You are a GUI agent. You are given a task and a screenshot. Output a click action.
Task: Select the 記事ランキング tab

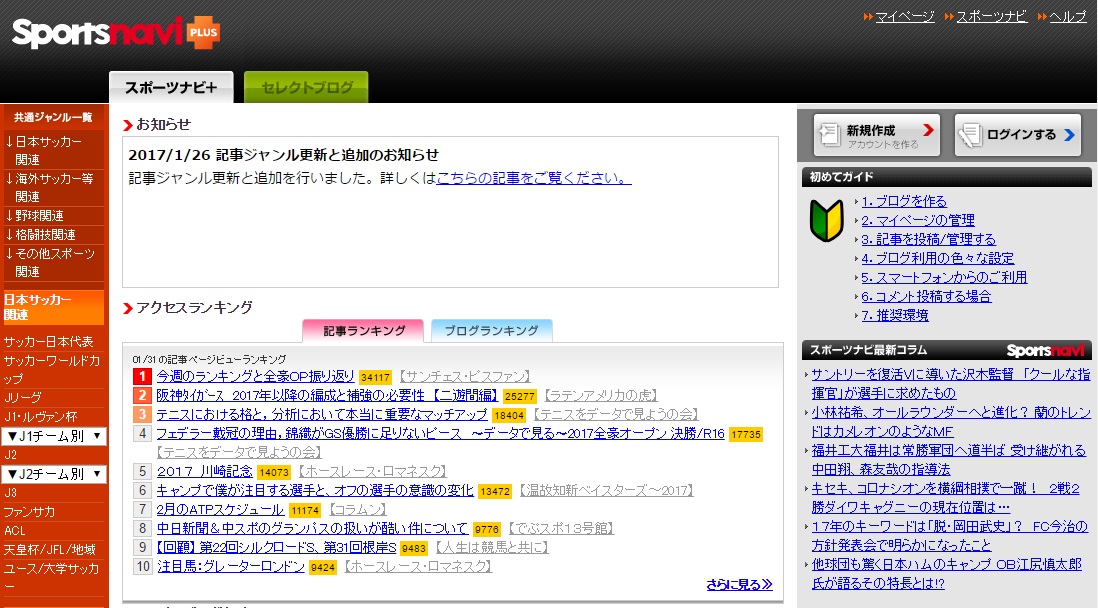363,331
